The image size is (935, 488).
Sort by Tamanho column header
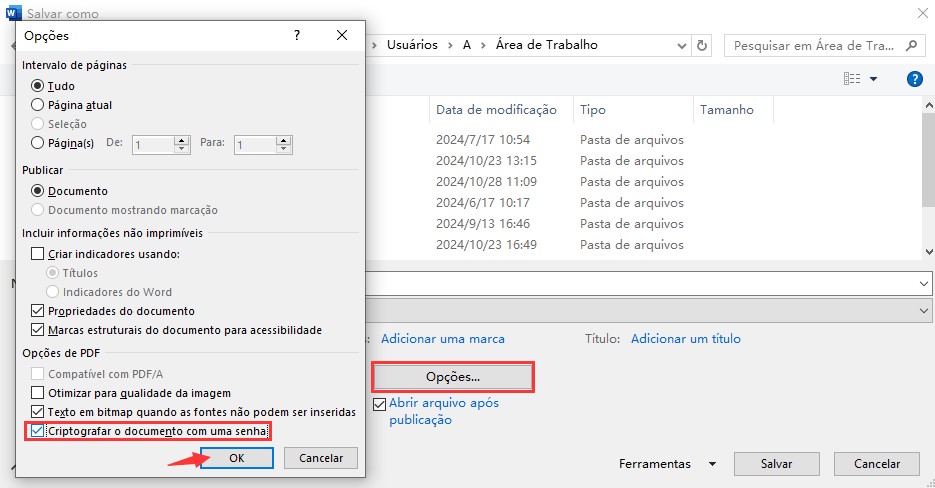coord(733,110)
